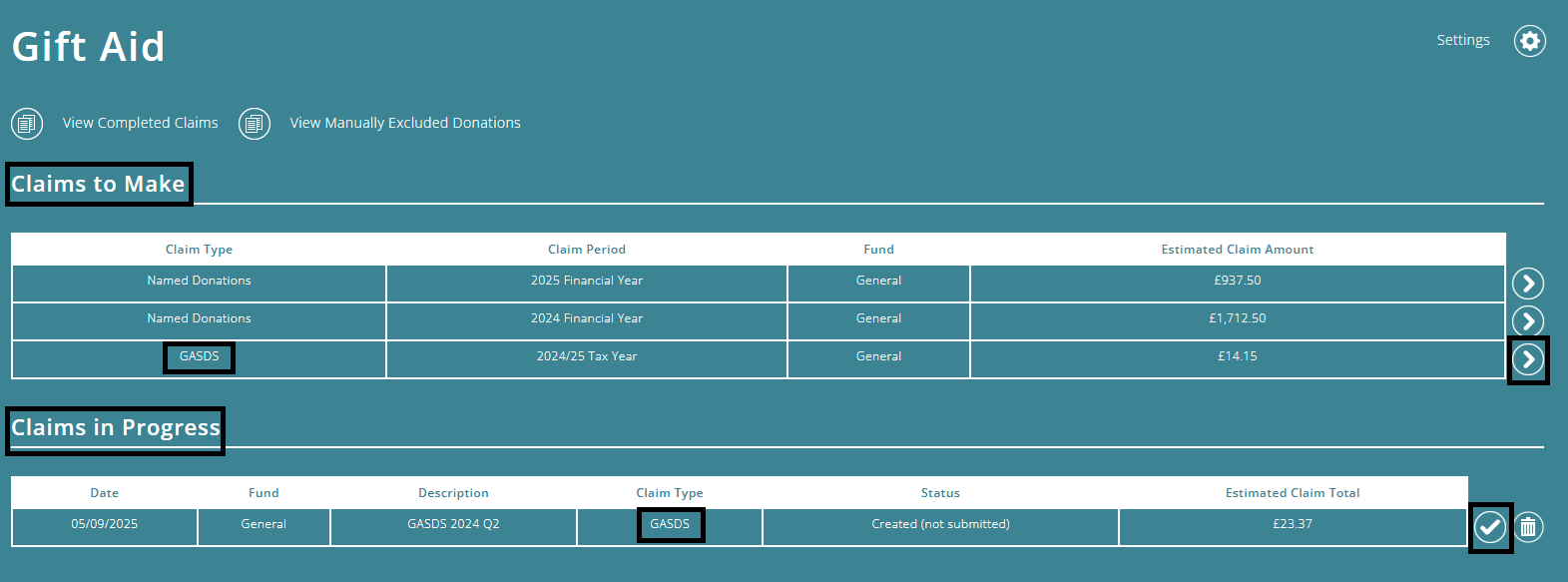Click the Claims to Make heading
The width and height of the screenshot is (1568, 582).
coord(98,184)
